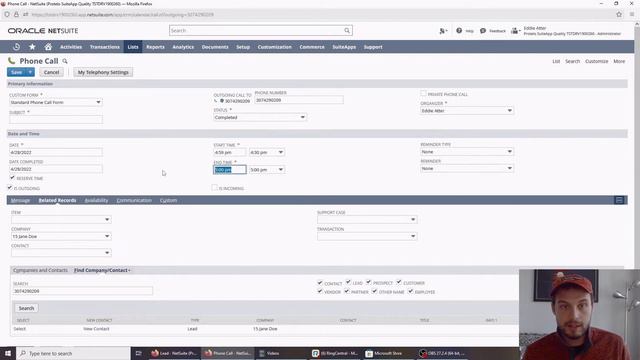Click the Firefox bookmark star icon
Image resolution: width=640 pixels, height=360 pixels.
619,14
